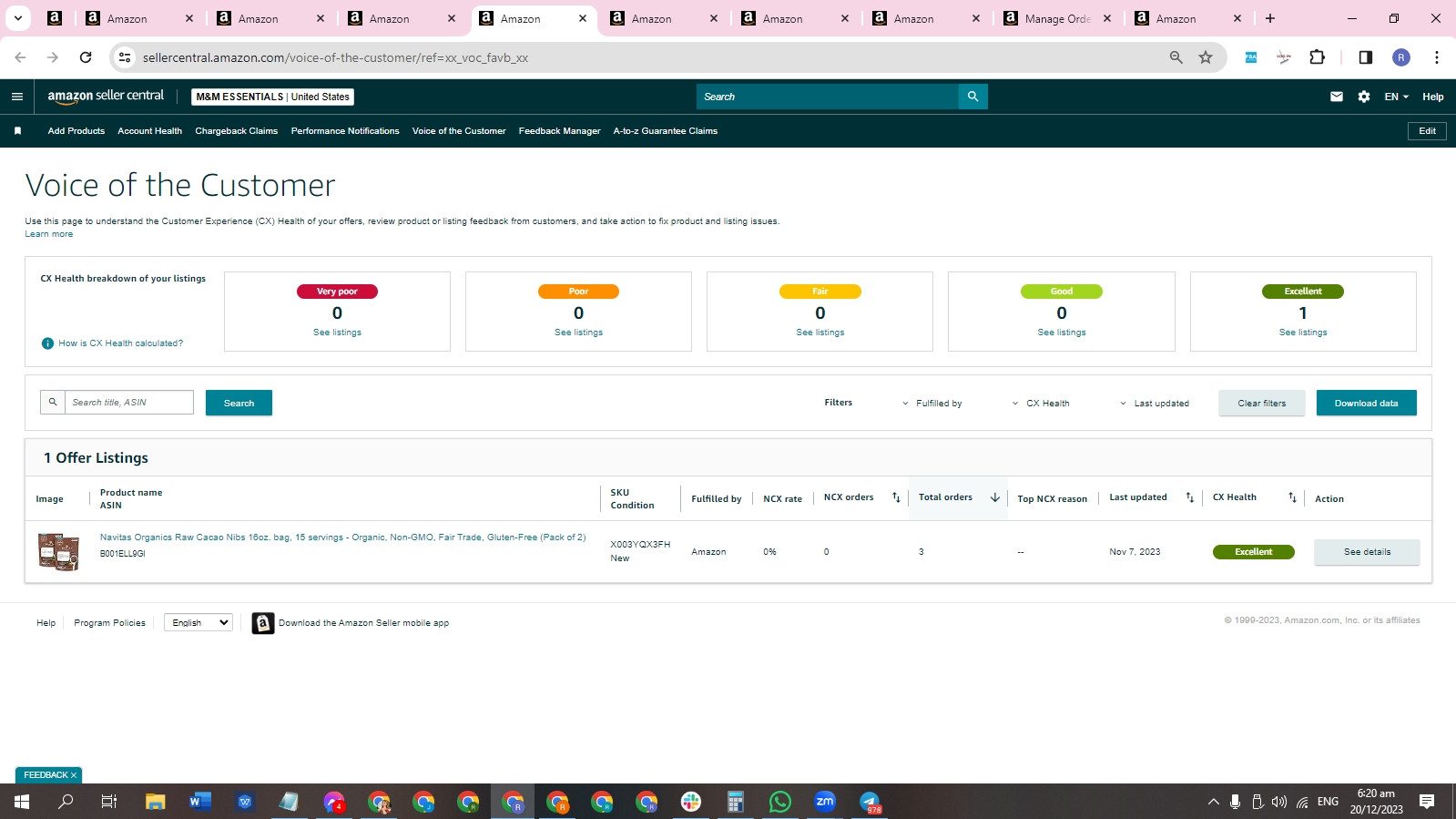Open Performance Notifications menu item
Image resolution: width=1456 pixels, height=819 pixels.
click(x=345, y=131)
